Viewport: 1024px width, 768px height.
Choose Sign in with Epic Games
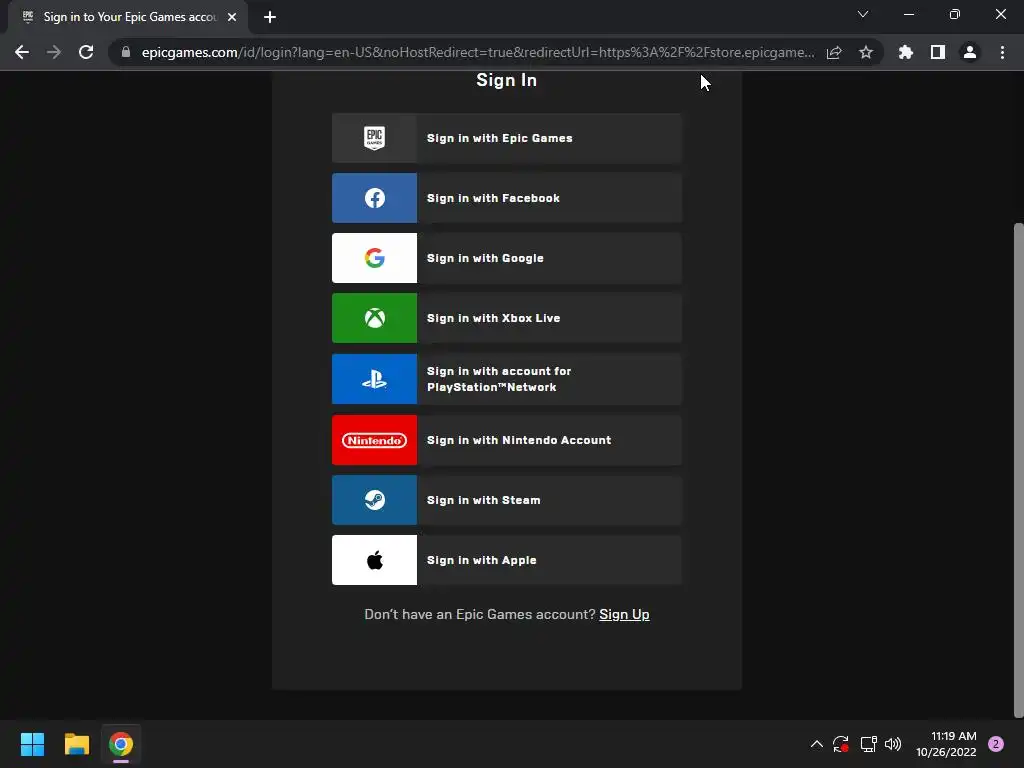tap(507, 138)
